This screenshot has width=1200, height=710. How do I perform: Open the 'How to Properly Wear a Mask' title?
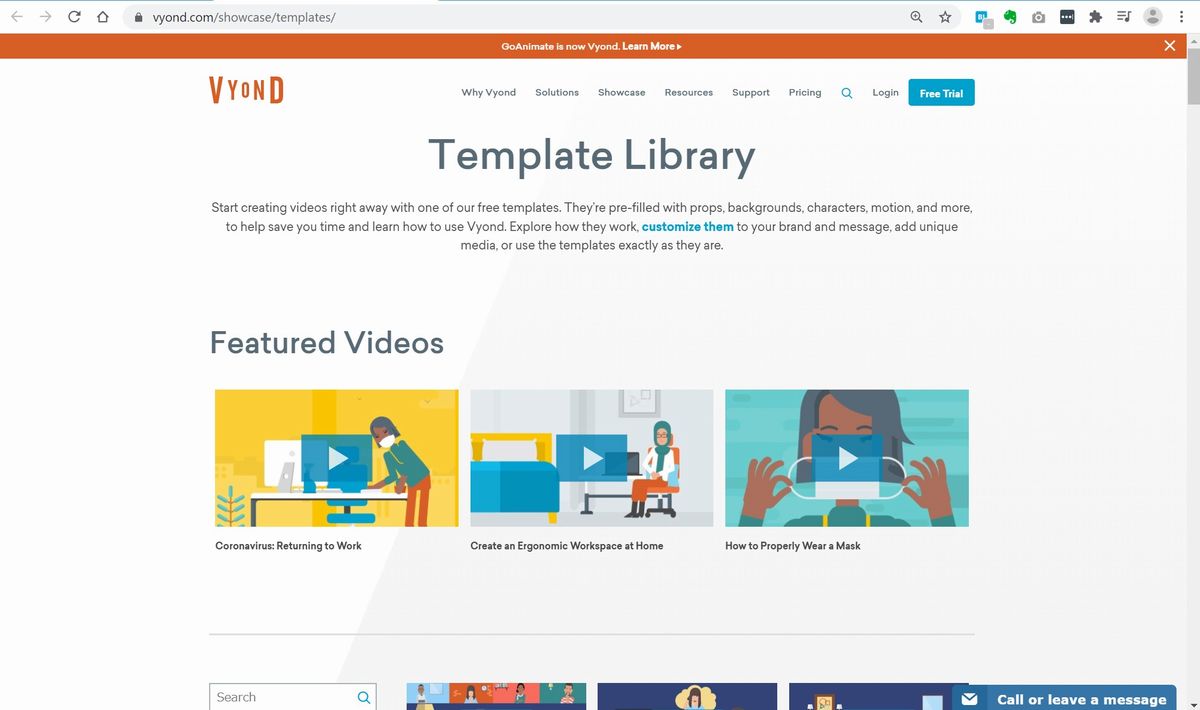tap(793, 546)
